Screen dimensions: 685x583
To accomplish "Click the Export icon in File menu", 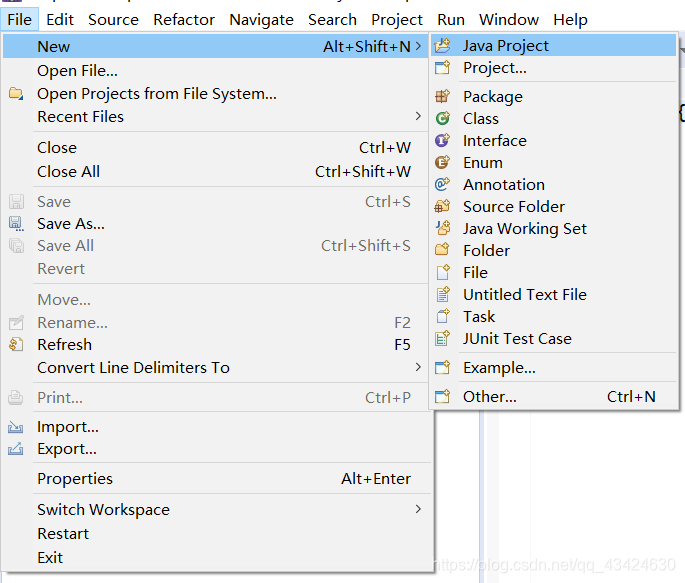I will tap(16, 448).
